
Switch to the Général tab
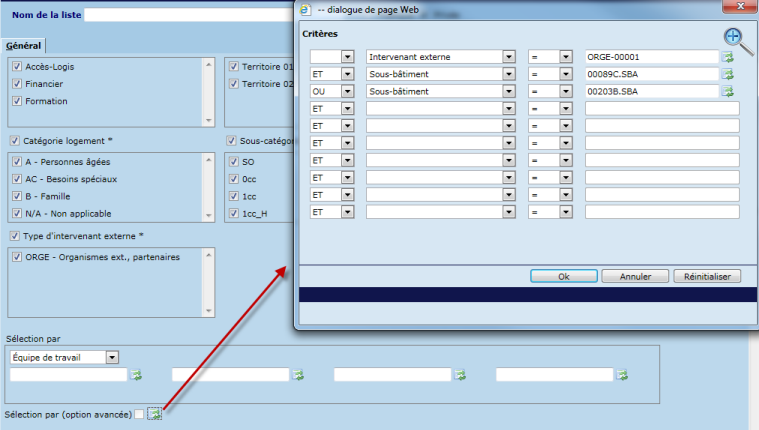(x=23, y=46)
